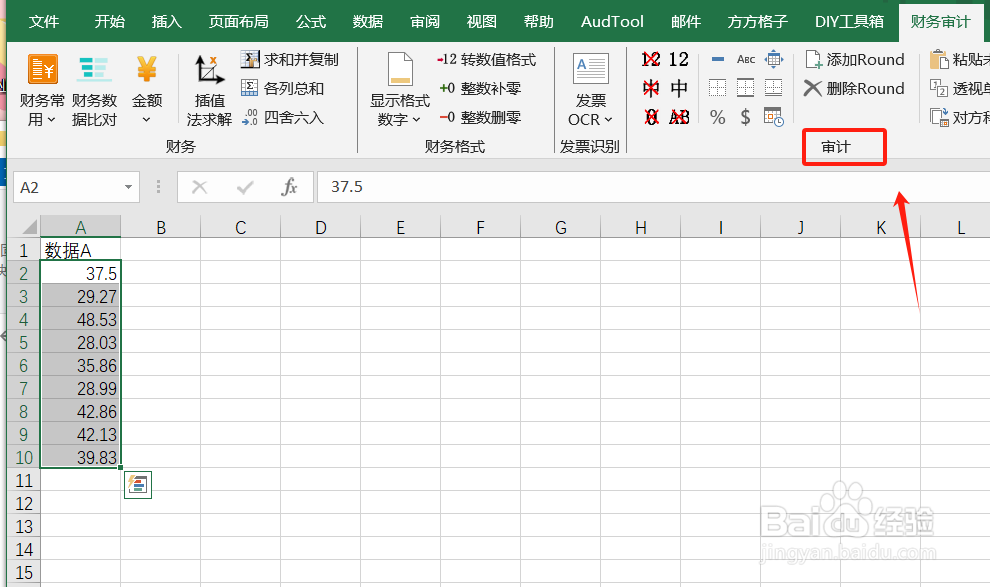
Task: Switch to the AudTool tab
Action: point(612,21)
